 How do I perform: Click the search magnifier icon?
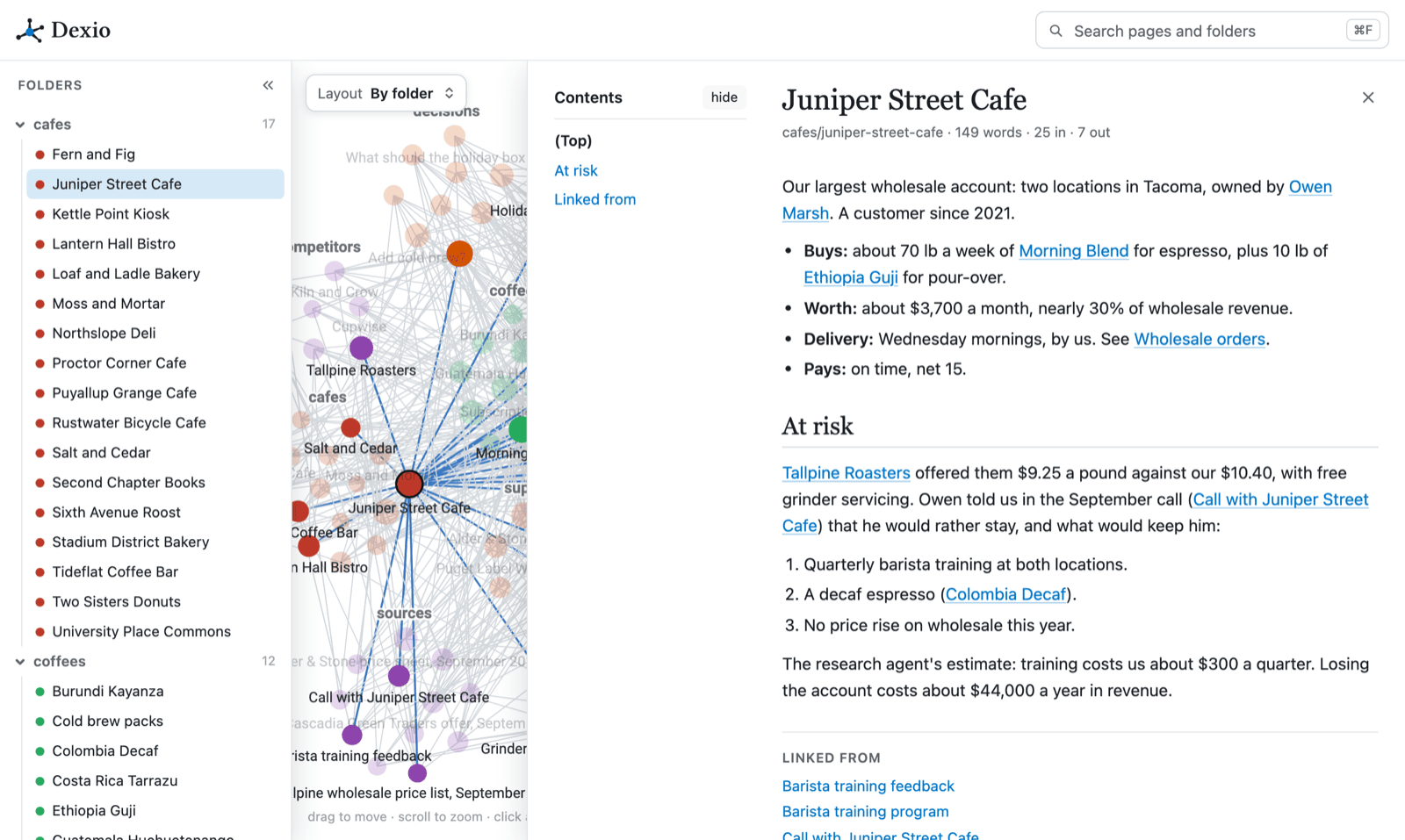click(1056, 31)
